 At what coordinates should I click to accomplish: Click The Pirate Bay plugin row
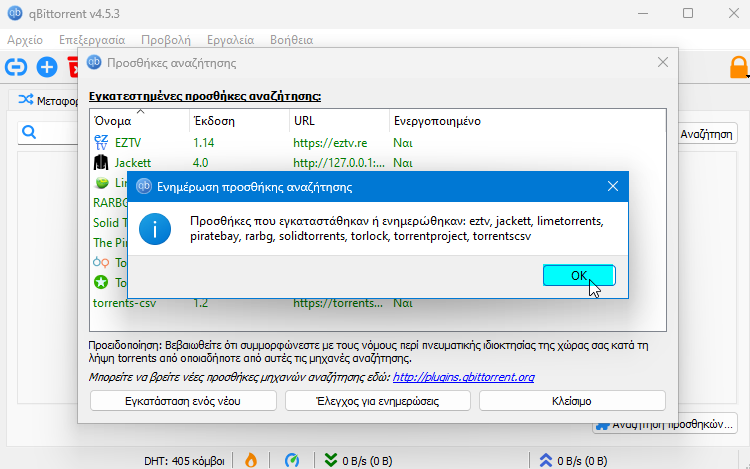pyautogui.click(x=110, y=242)
